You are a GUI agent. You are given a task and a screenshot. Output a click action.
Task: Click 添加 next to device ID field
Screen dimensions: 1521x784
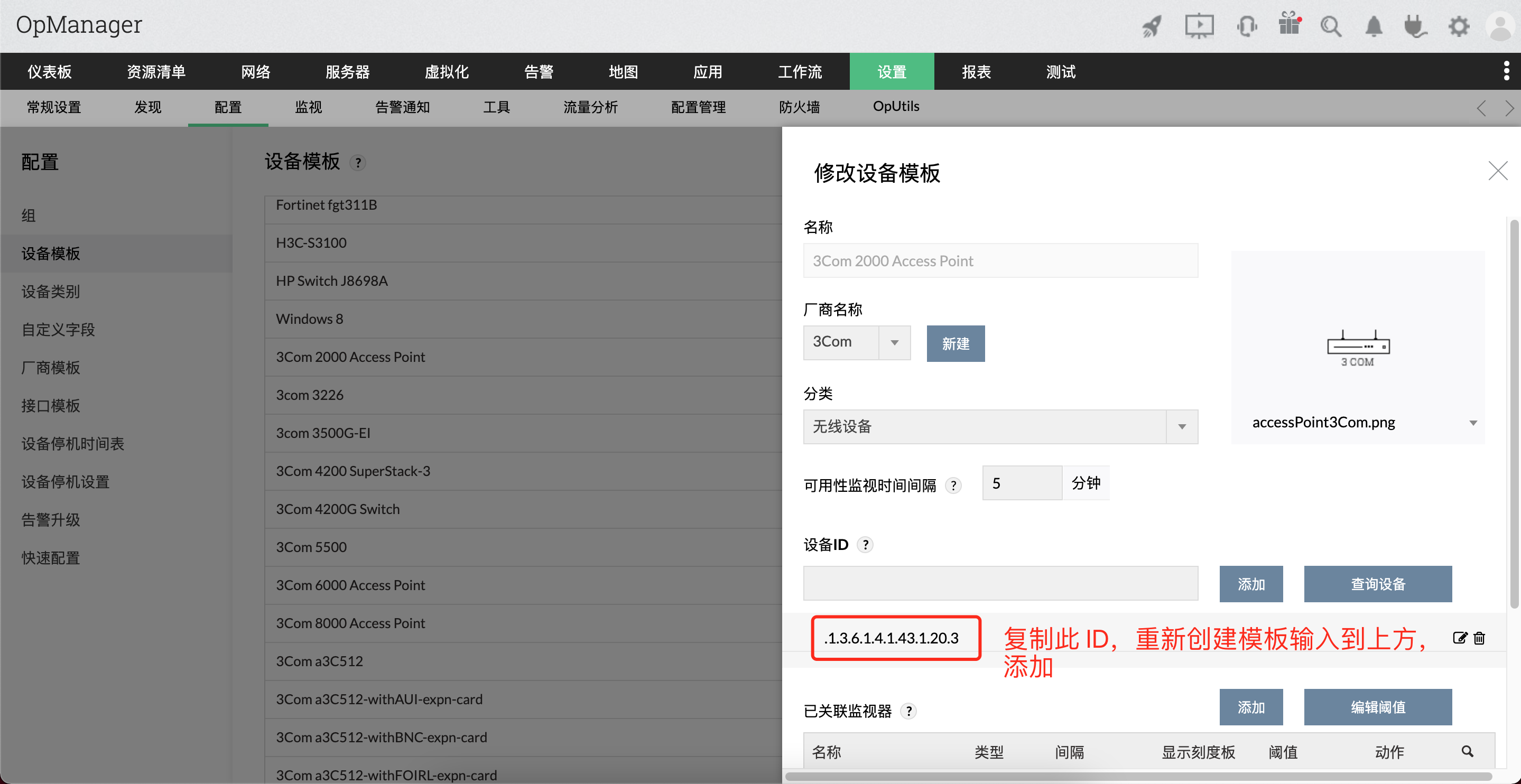[1251, 584]
